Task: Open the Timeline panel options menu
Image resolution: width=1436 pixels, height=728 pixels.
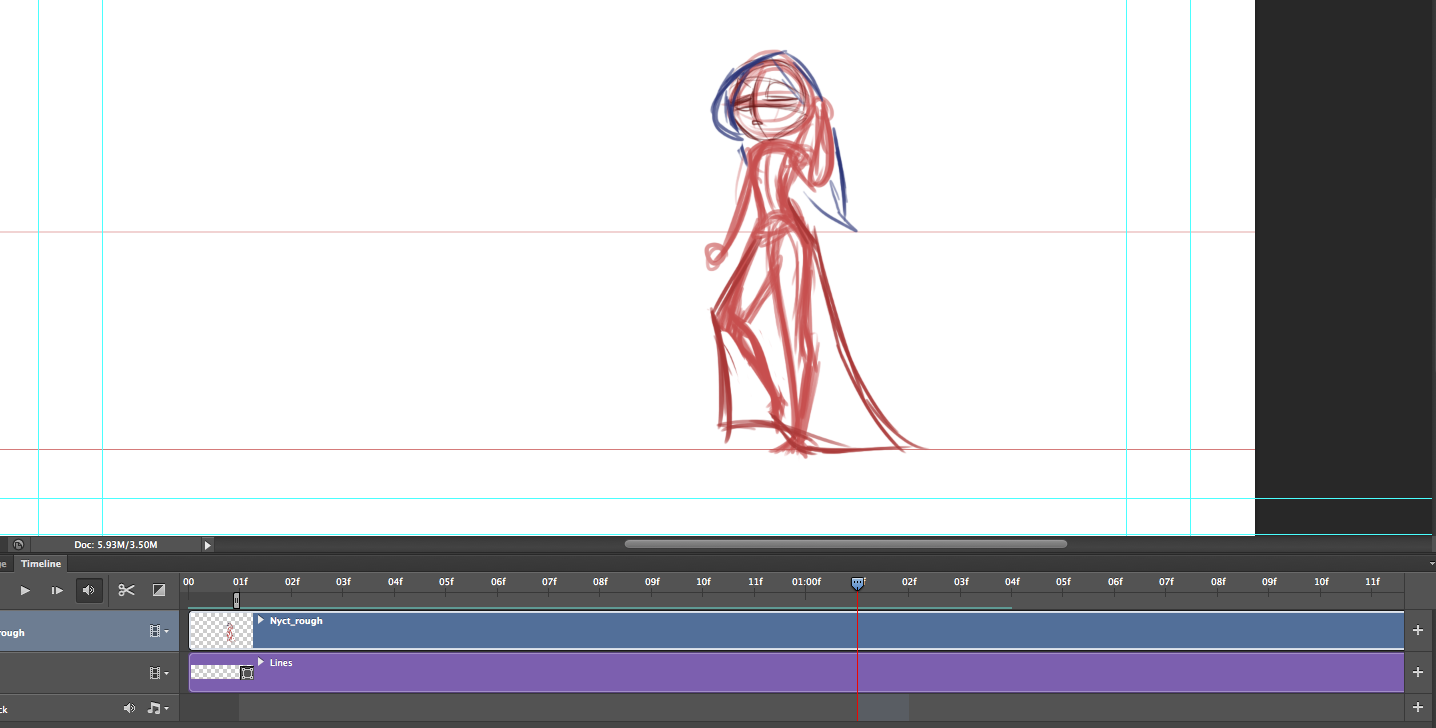Action: (1430, 564)
